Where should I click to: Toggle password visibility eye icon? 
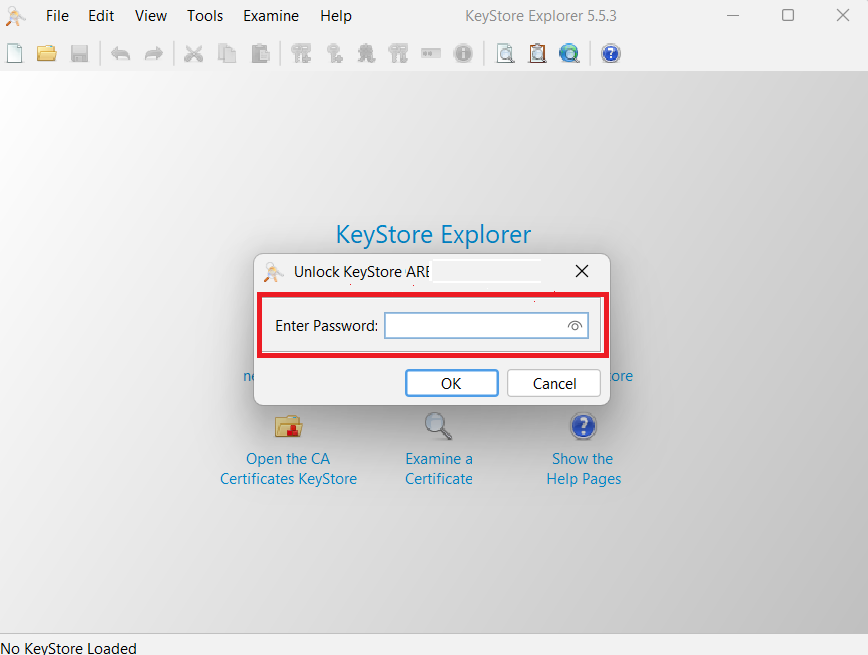pos(575,326)
